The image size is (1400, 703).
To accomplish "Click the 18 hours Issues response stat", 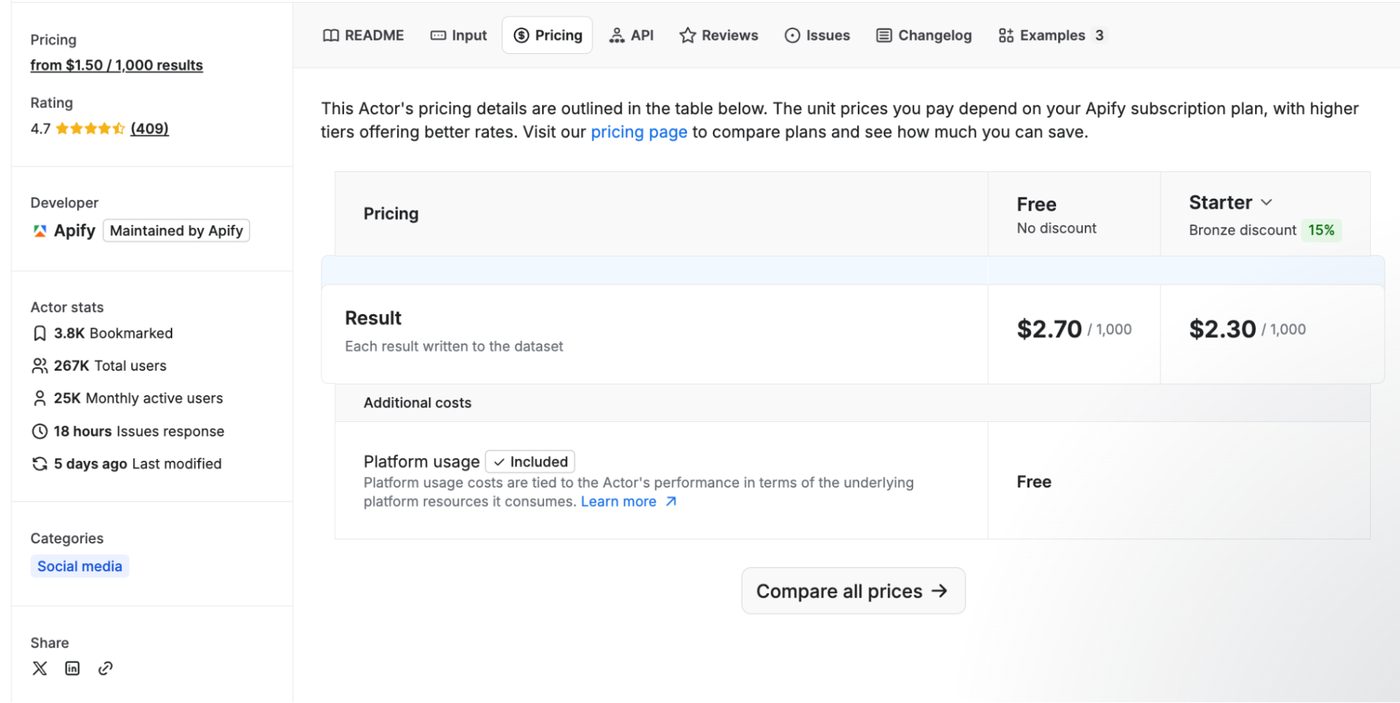I will (139, 431).
